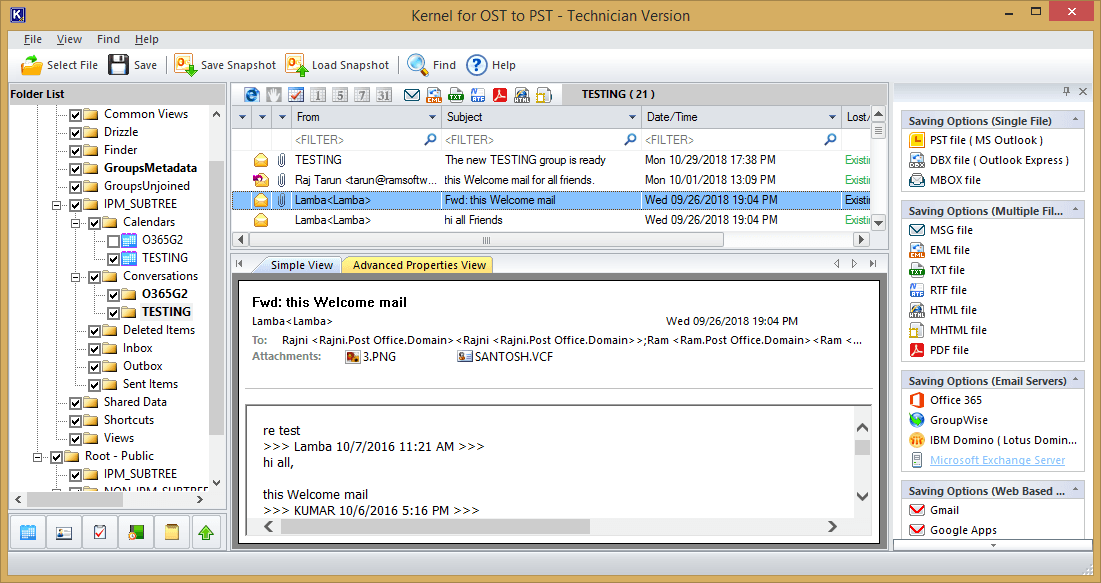Collapse Saving Options (Email Servers) section
The height and width of the screenshot is (583, 1101).
pos(1075,380)
